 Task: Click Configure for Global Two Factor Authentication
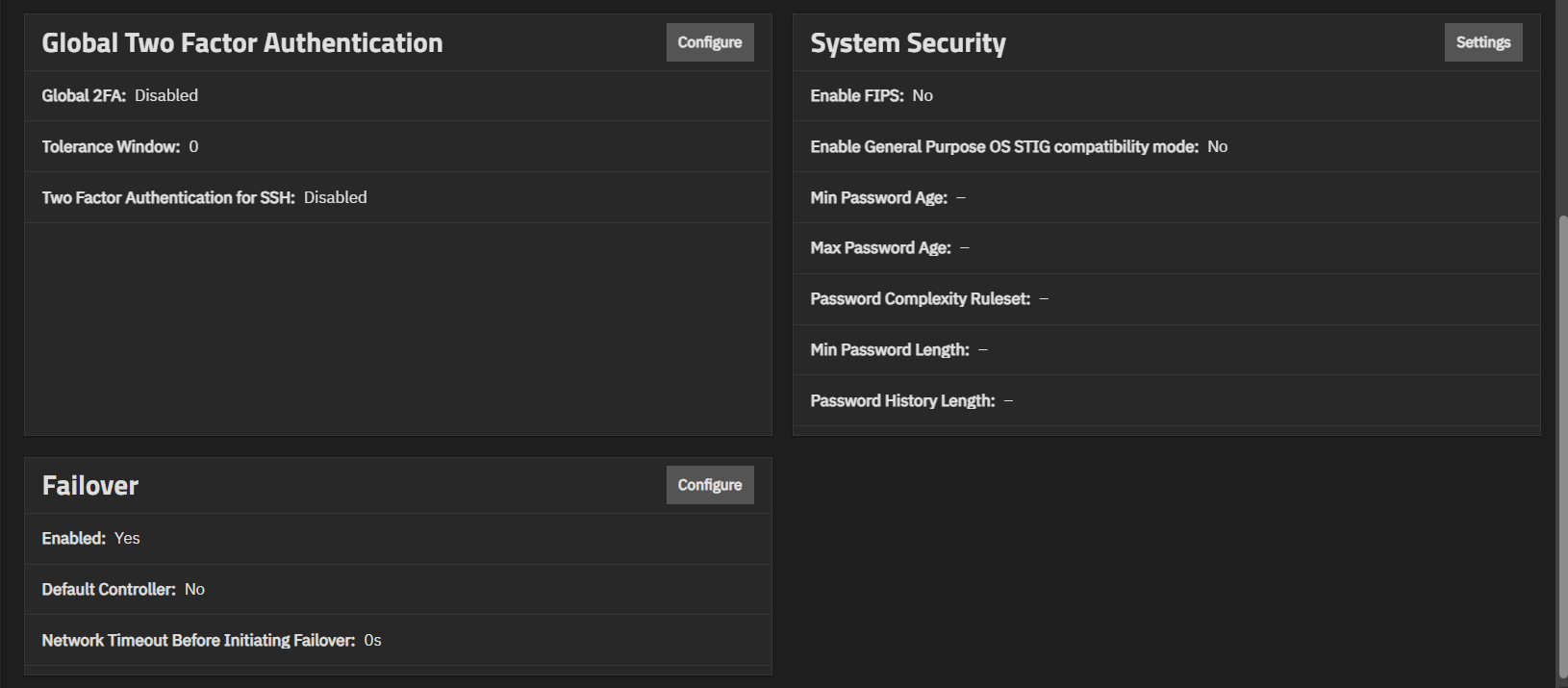pos(709,42)
